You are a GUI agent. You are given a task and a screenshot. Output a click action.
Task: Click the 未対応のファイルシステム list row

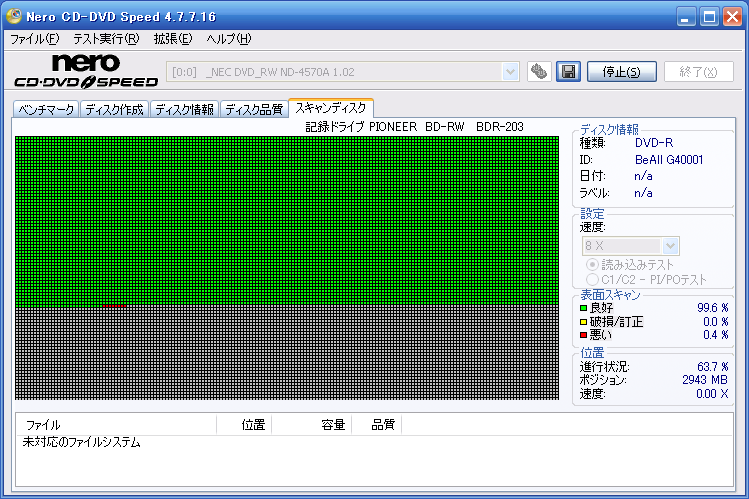[x=82, y=443]
